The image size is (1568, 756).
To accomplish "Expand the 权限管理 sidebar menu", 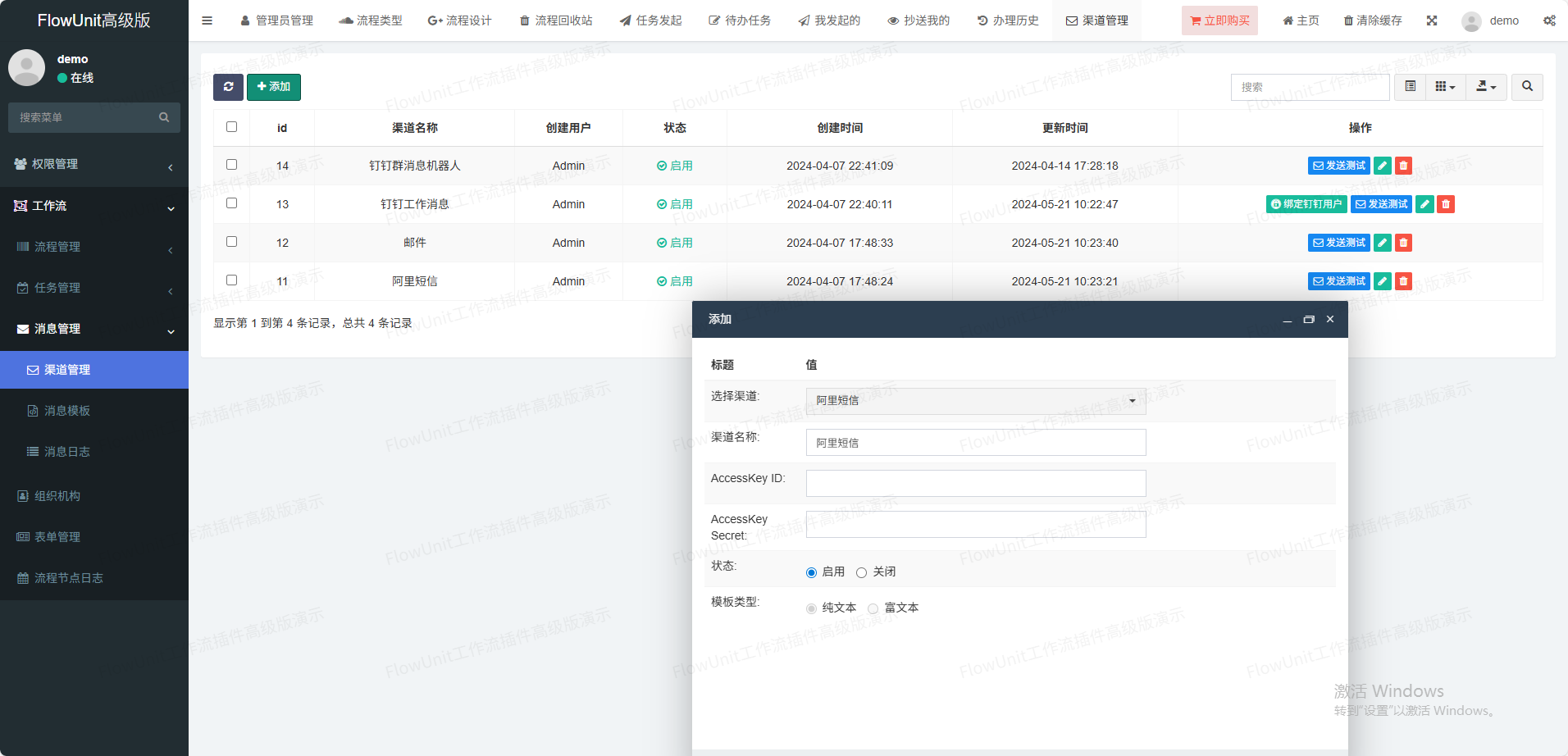I will click(94, 164).
